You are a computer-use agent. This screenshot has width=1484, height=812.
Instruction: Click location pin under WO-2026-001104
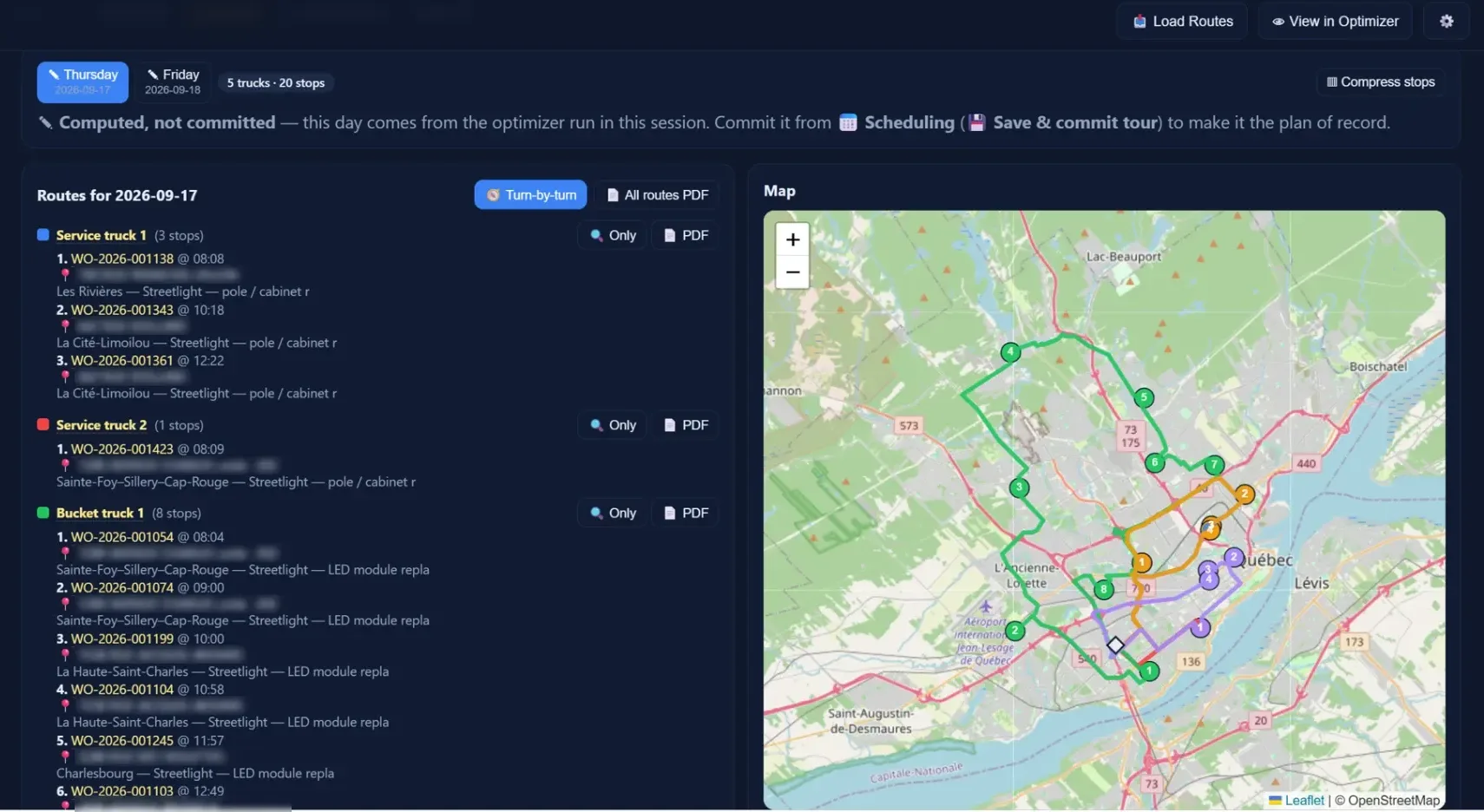[65, 705]
